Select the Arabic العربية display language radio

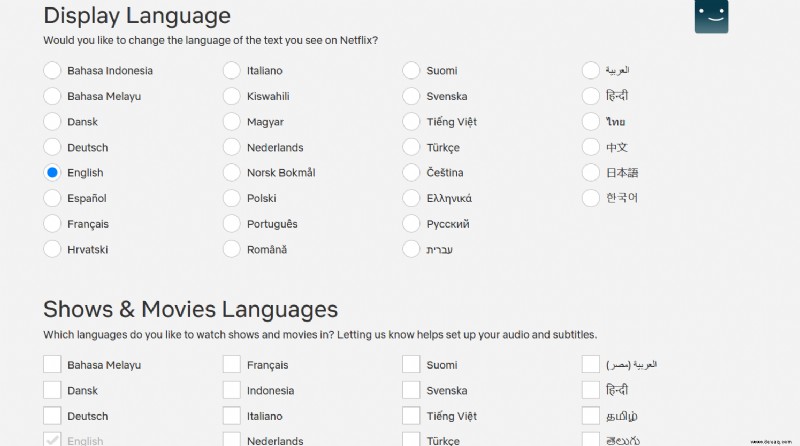591,70
